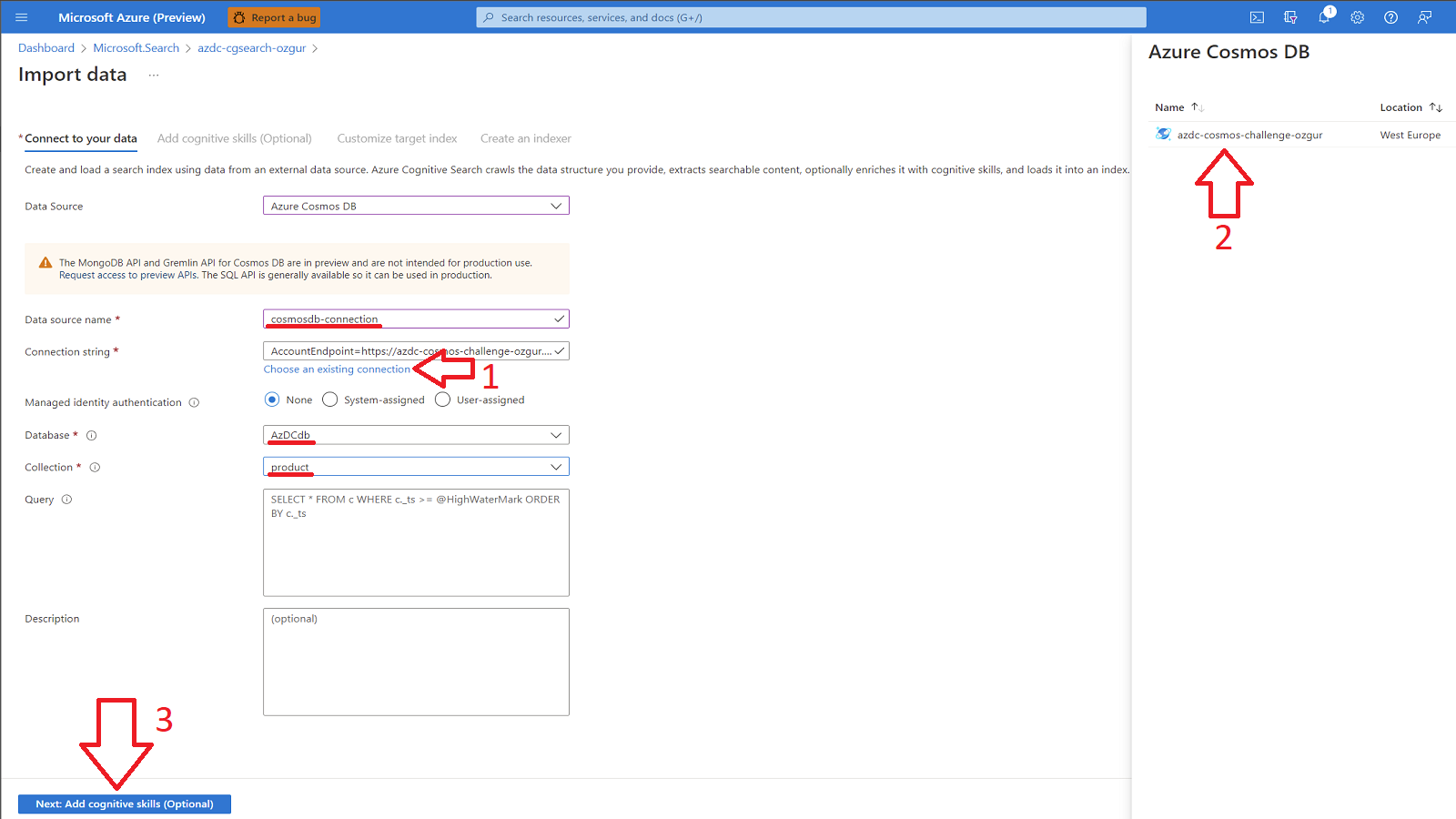Open portal settings with the gear icon
The height and width of the screenshot is (819, 1456).
pos(1357,16)
